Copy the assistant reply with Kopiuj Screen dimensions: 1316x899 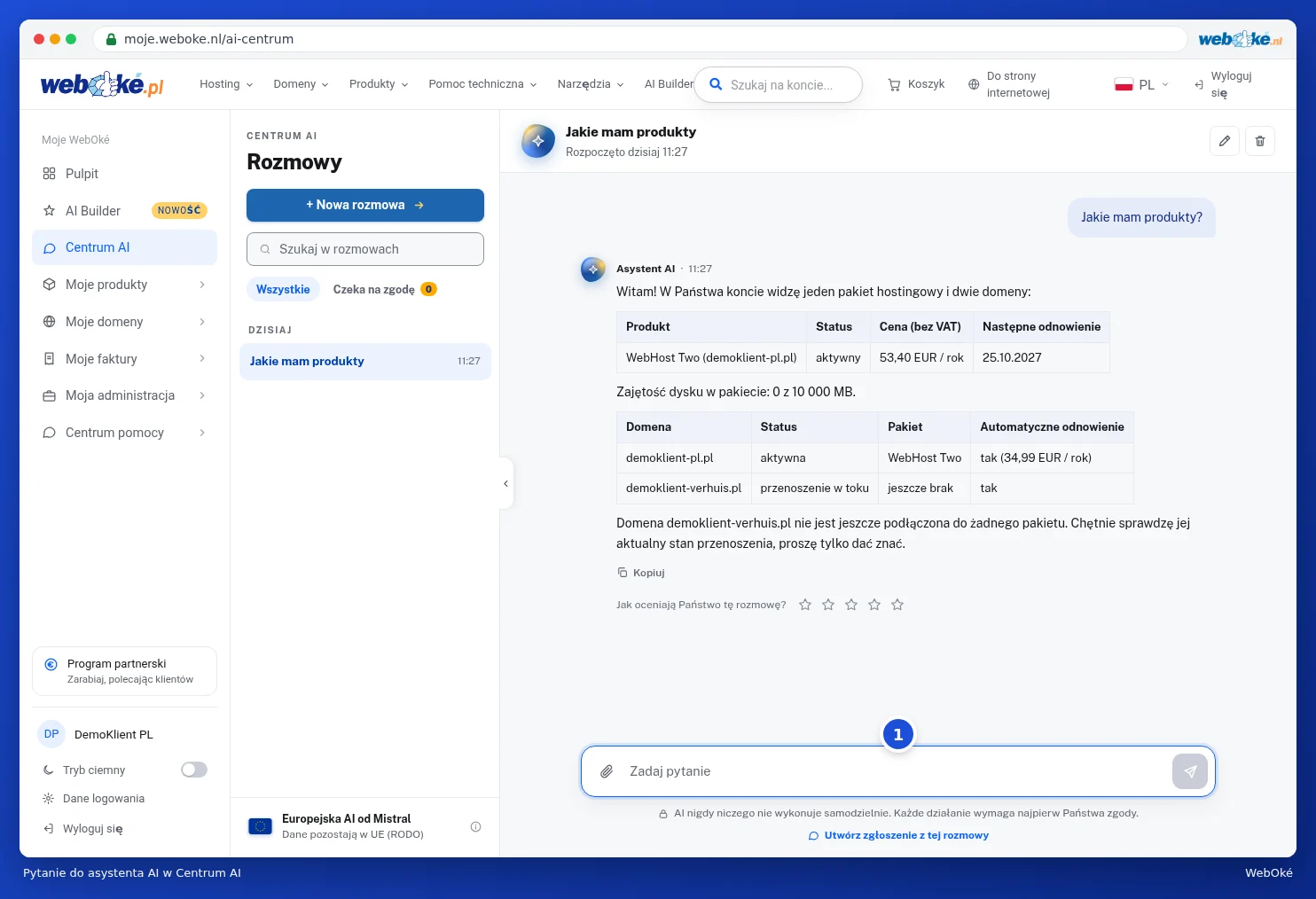click(x=641, y=573)
